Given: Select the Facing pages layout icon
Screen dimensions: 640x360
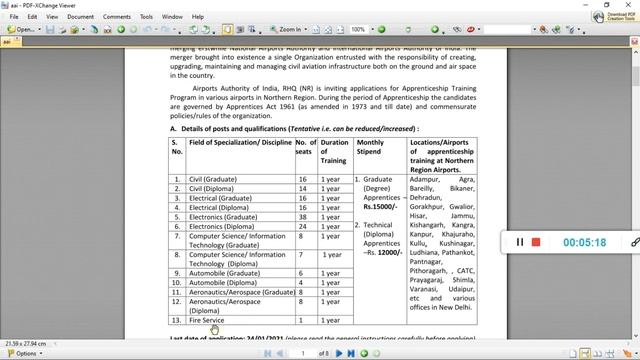Looking at the screenshot, I should pyautogui.click(x=598, y=353).
